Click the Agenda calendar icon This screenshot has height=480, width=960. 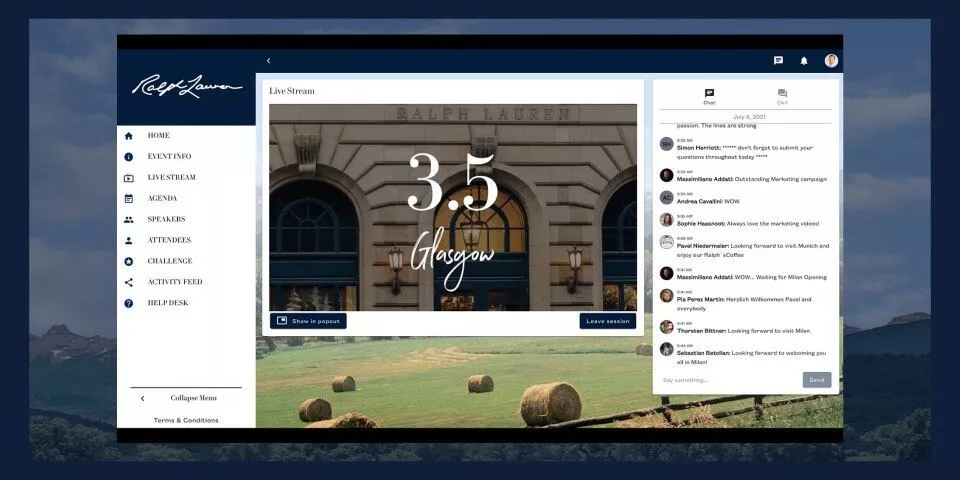click(x=129, y=198)
